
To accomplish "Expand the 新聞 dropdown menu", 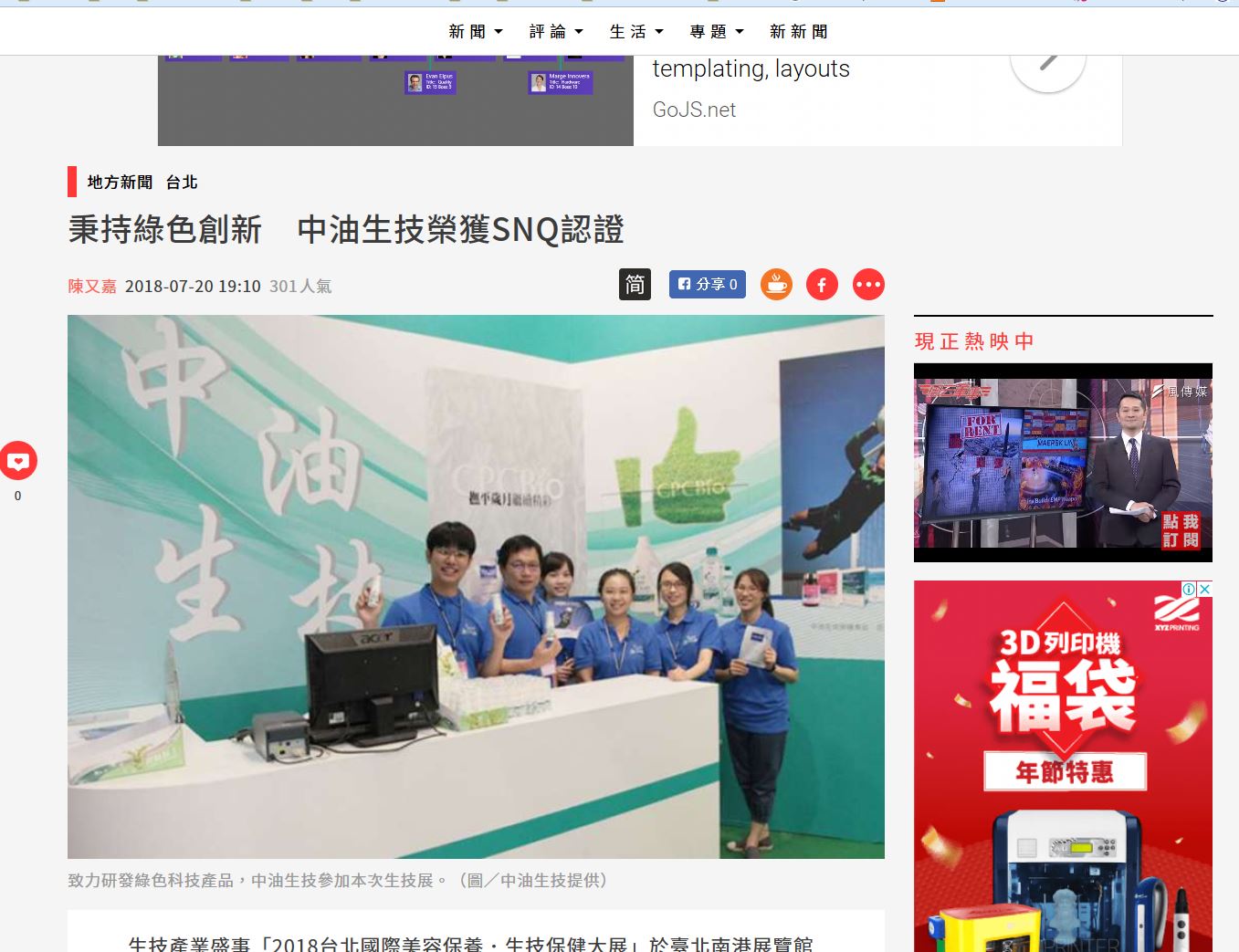I will tap(476, 32).
